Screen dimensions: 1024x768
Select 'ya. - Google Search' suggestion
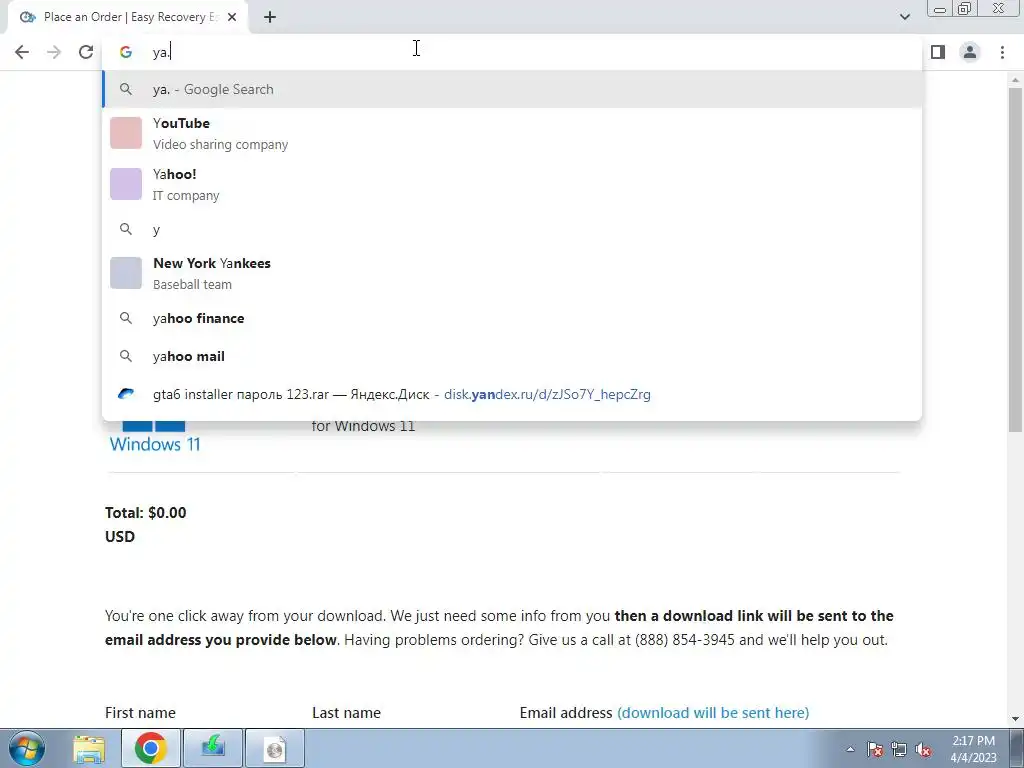[512, 89]
